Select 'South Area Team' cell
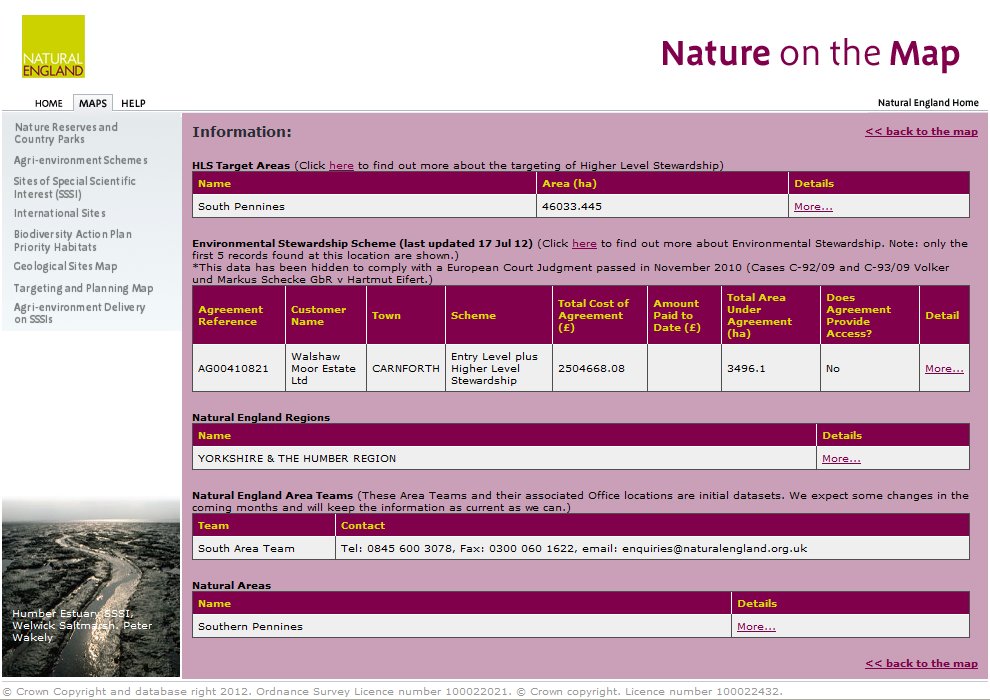Viewport: 990px width, 700px height. pyautogui.click(x=264, y=548)
